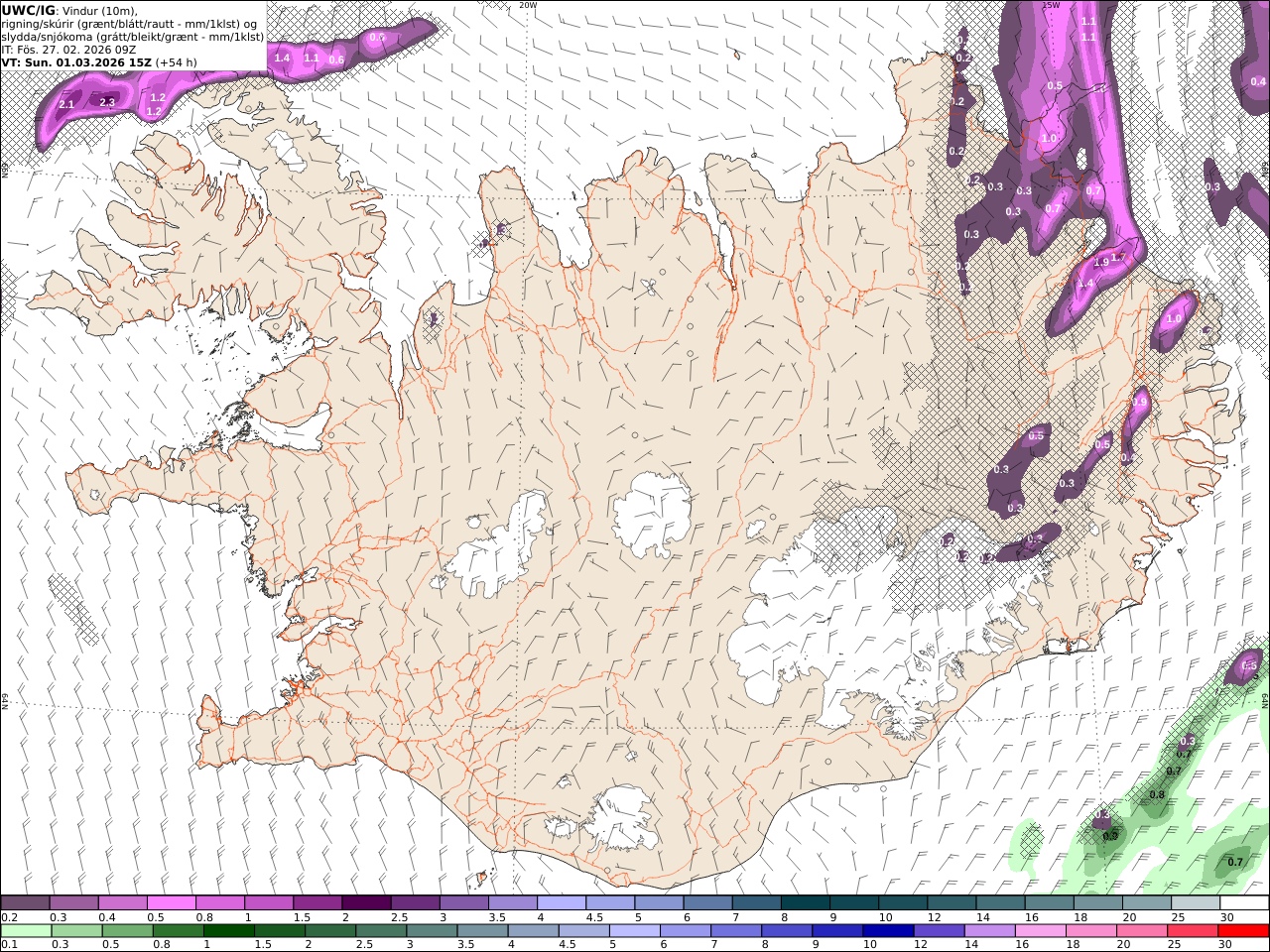
Task: Click the 2.1 snowfall value on the map
Action: pos(67,104)
